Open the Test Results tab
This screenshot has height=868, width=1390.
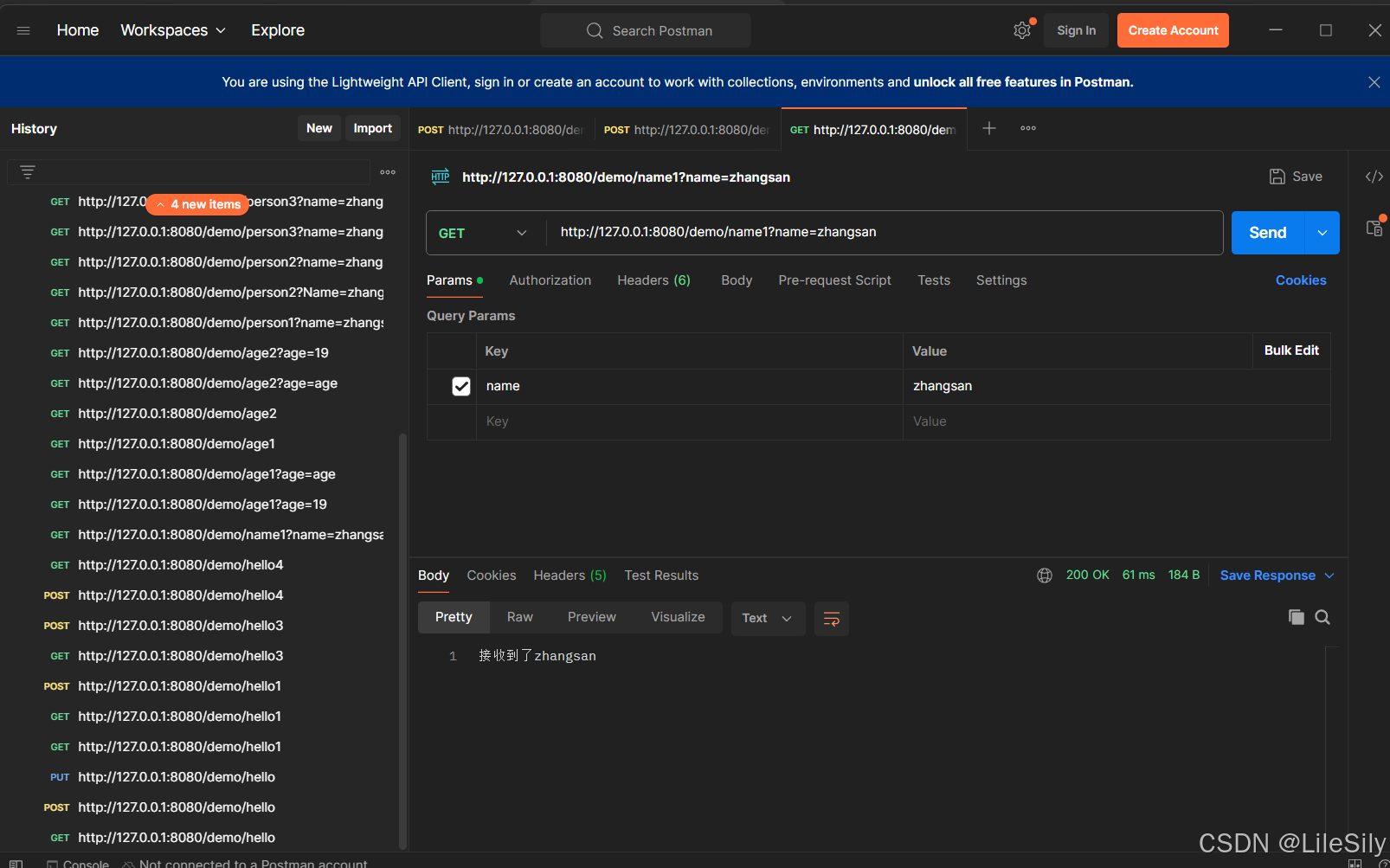pos(661,575)
